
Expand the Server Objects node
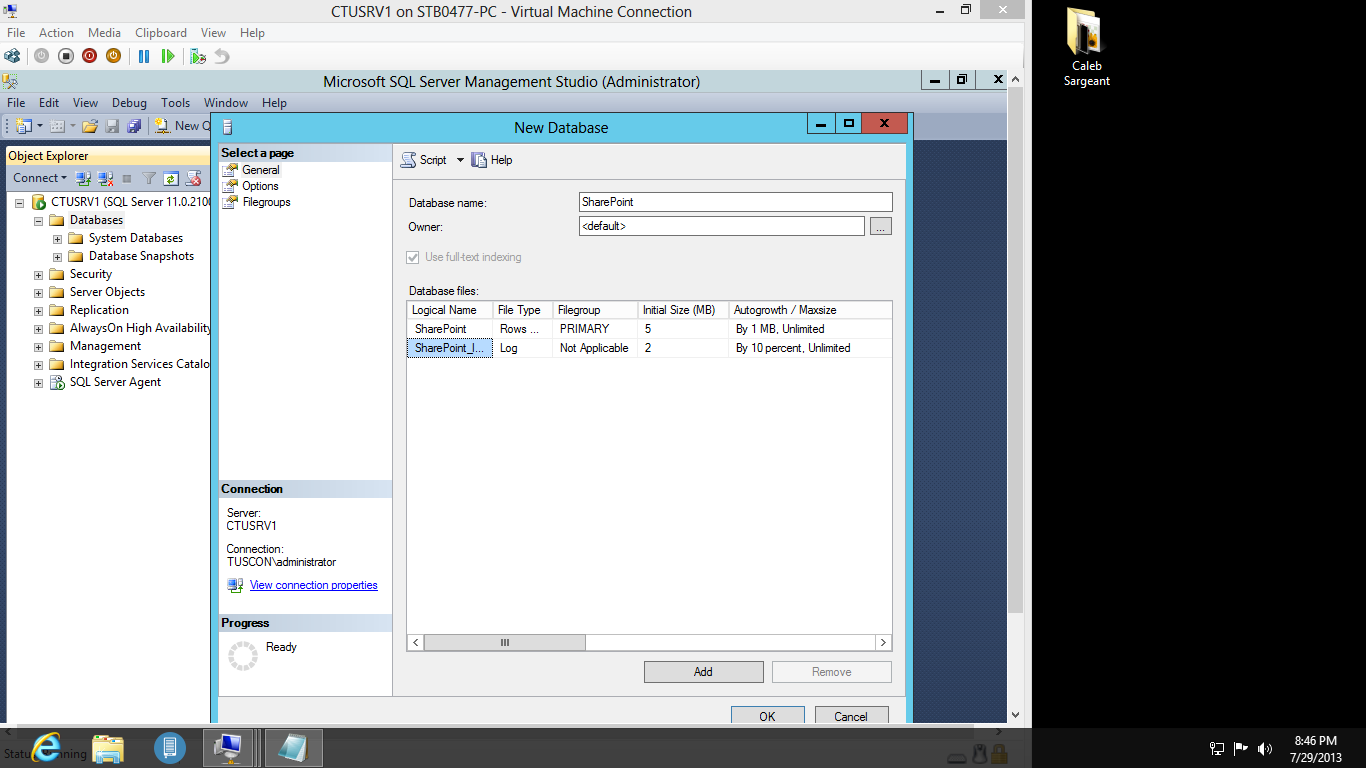tap(38, 292)
